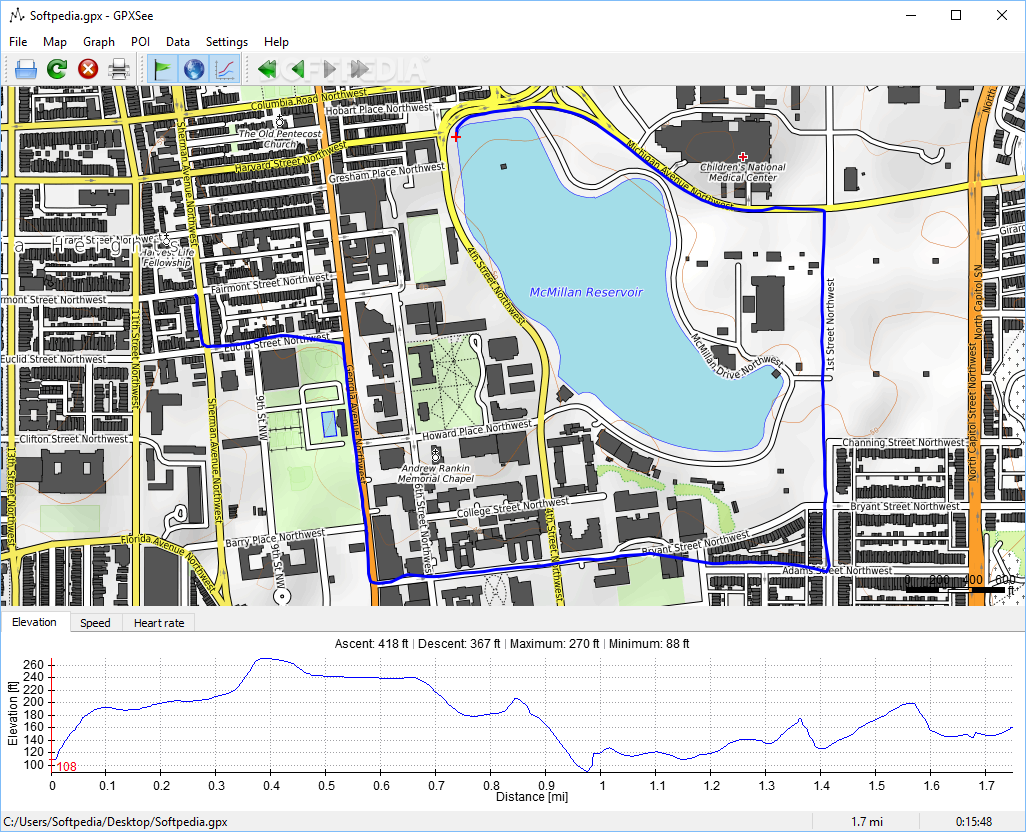Click the elevation peak near 0.4 mi
The image size is (1026, 832).
[x=262, y=659]
